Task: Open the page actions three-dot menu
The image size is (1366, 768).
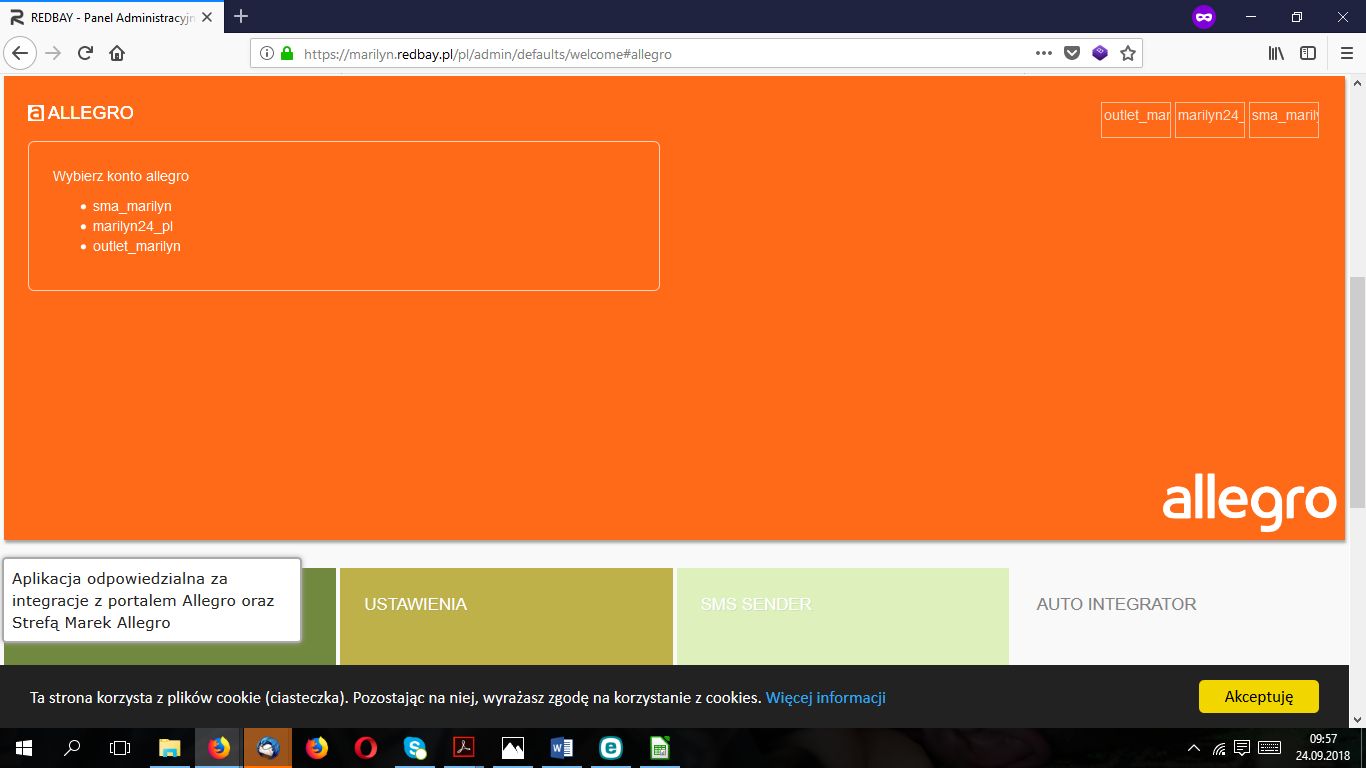Action: [x=1043, y=53]
